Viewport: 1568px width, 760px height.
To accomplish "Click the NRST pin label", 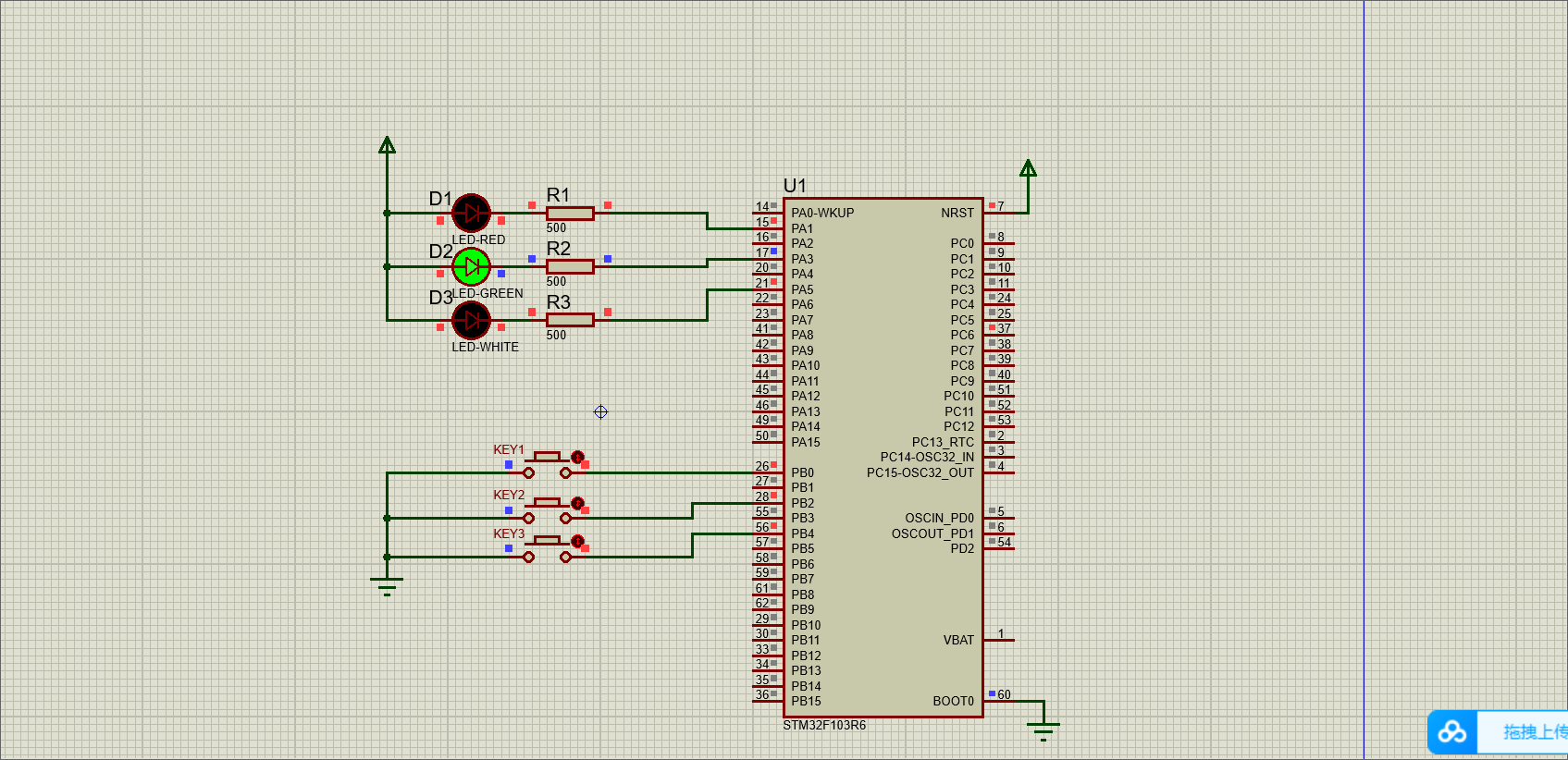I will (957, 213).
